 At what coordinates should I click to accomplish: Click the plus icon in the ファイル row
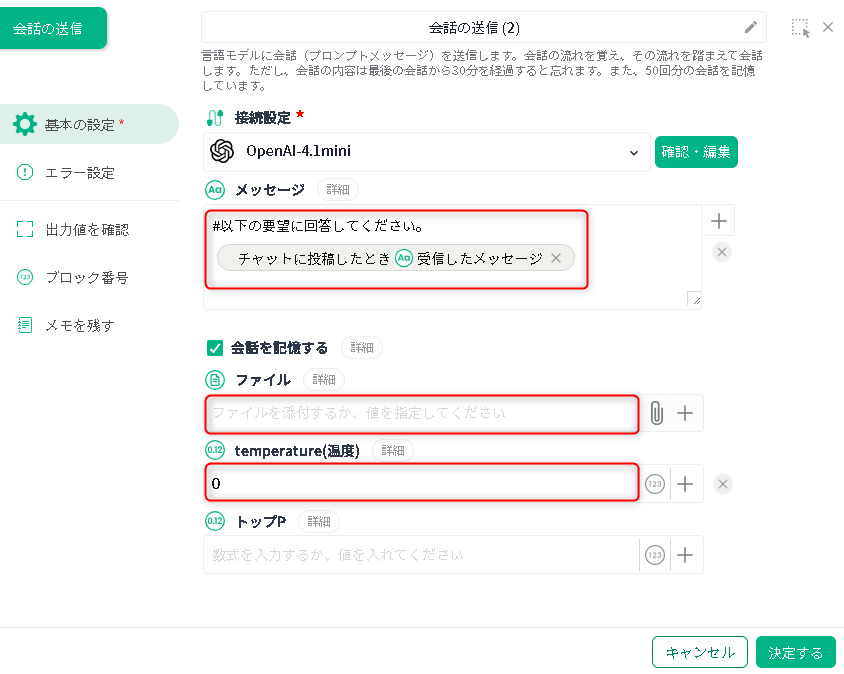coord(685,413)
